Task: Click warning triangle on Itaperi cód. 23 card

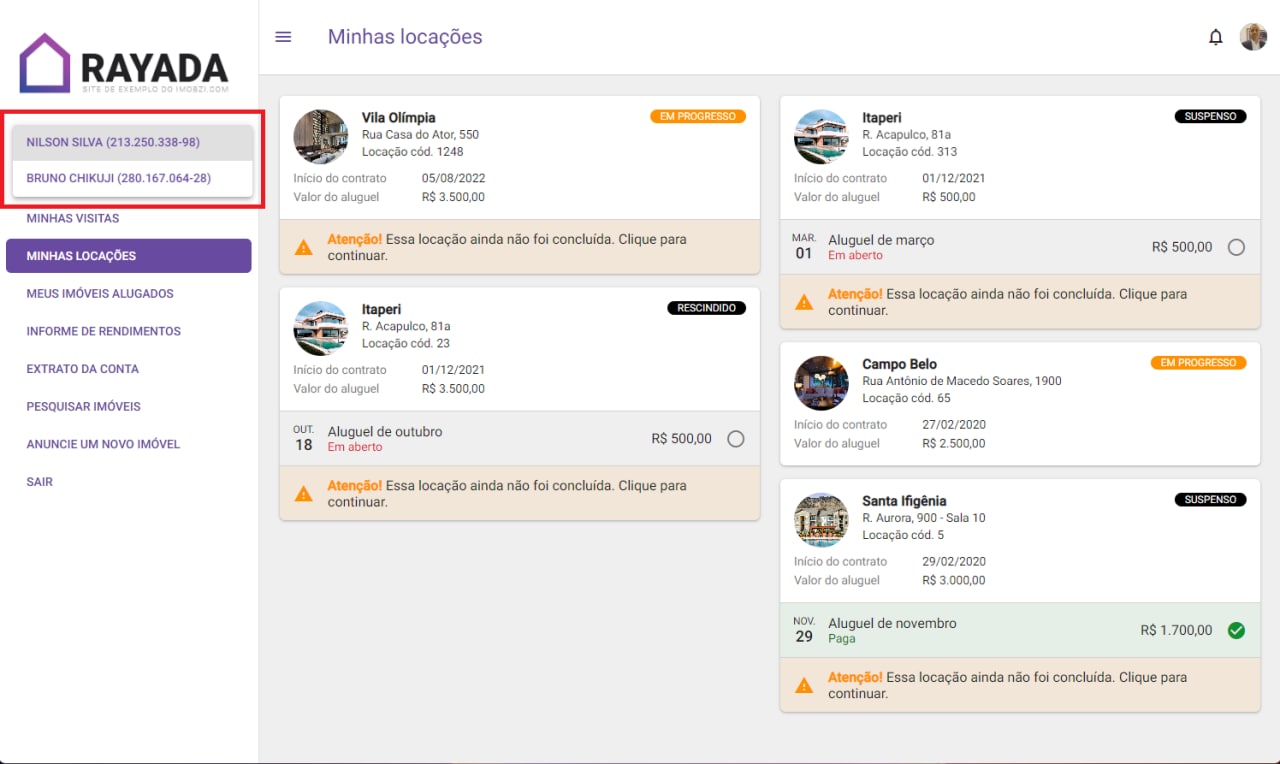Action: click(304, 493)
